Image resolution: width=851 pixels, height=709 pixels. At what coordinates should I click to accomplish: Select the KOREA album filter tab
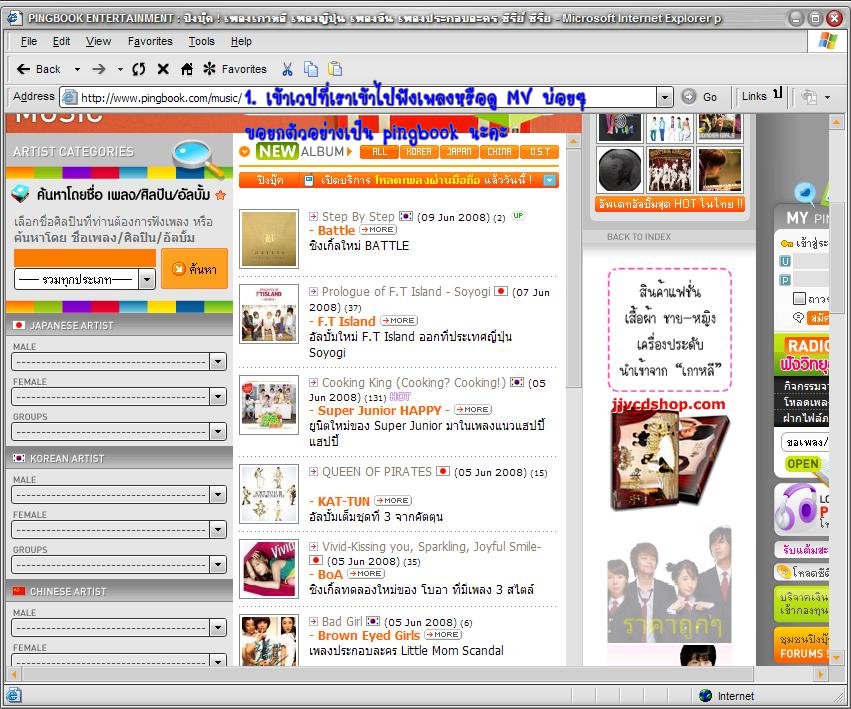click(x=419, y=152)
